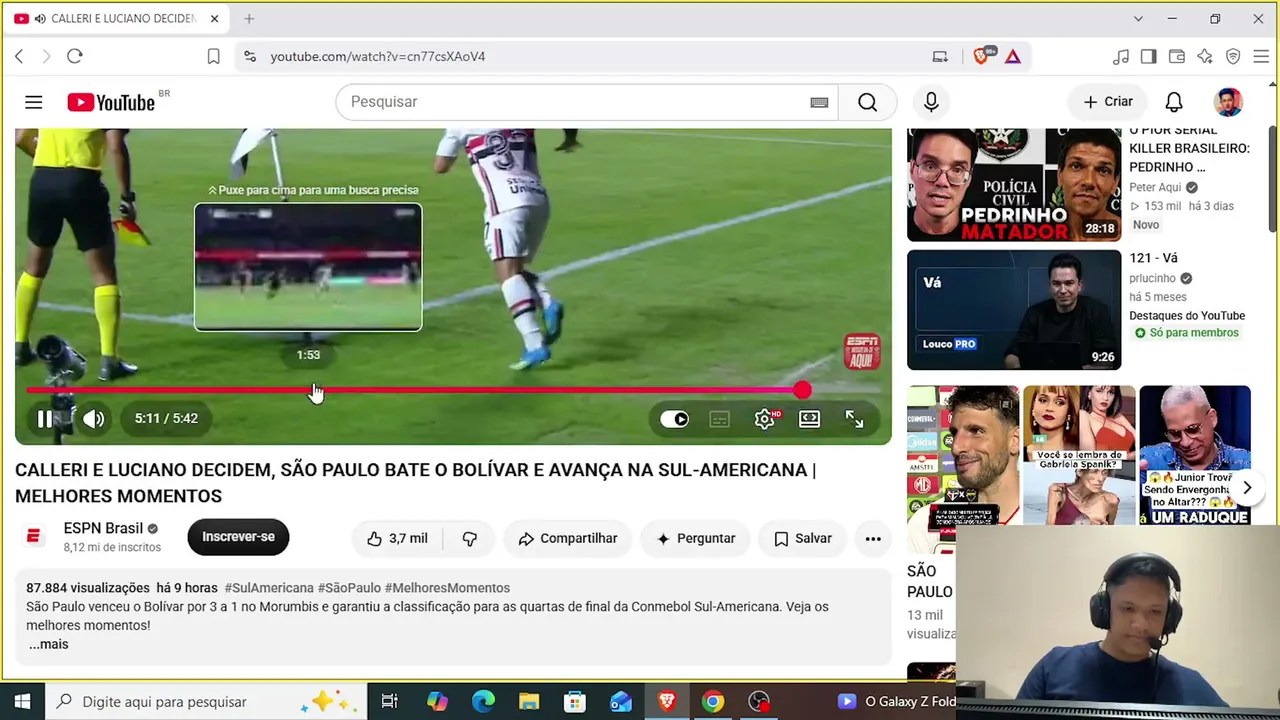Open more actions three-dot menu
Viewport: 1280px width, 720px height.
pyautogui.click(x=873, y=538)
